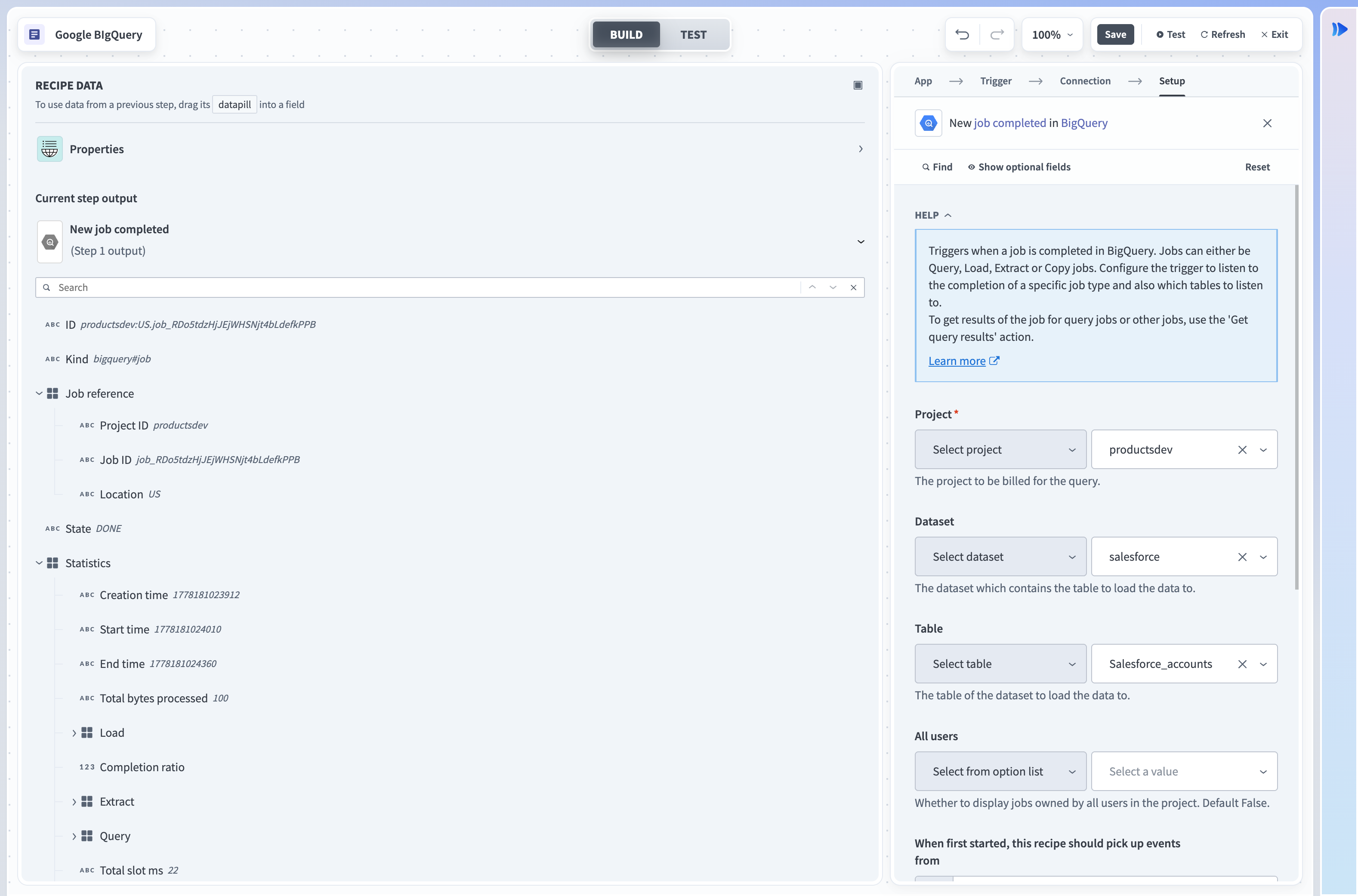Switch to BUILD mode
Viewport: 1358px width, 896px height.
(626, 34)
